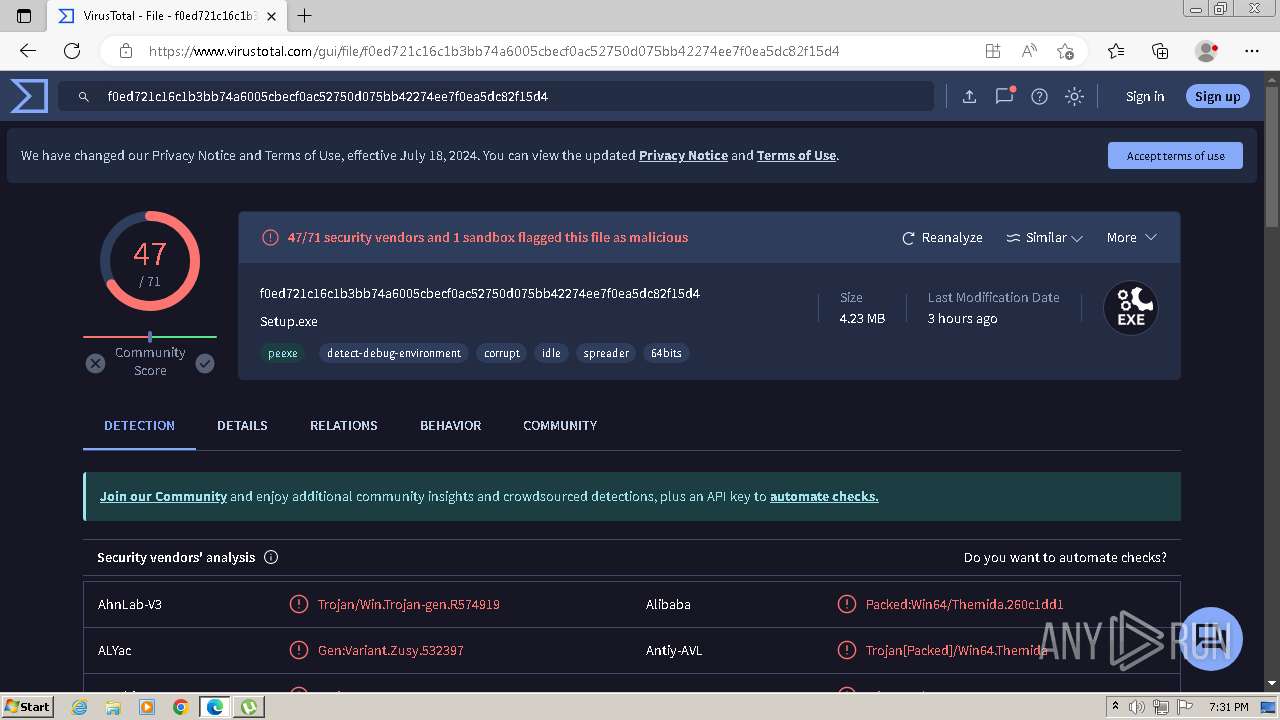Click the Antiy-AVL vendor name

[x=674, y=650]
